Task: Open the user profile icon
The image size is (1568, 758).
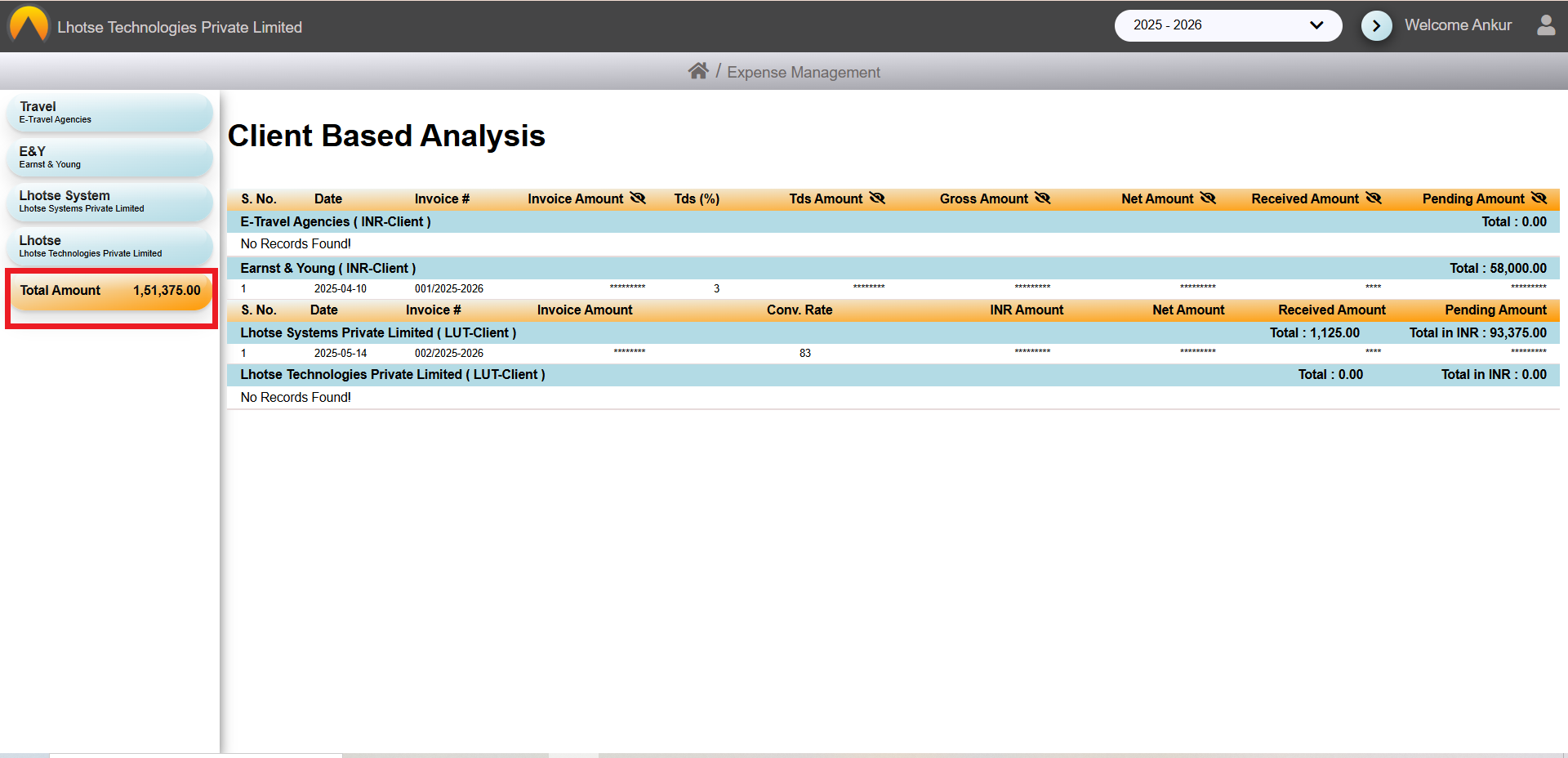Action: (1546, 25)
